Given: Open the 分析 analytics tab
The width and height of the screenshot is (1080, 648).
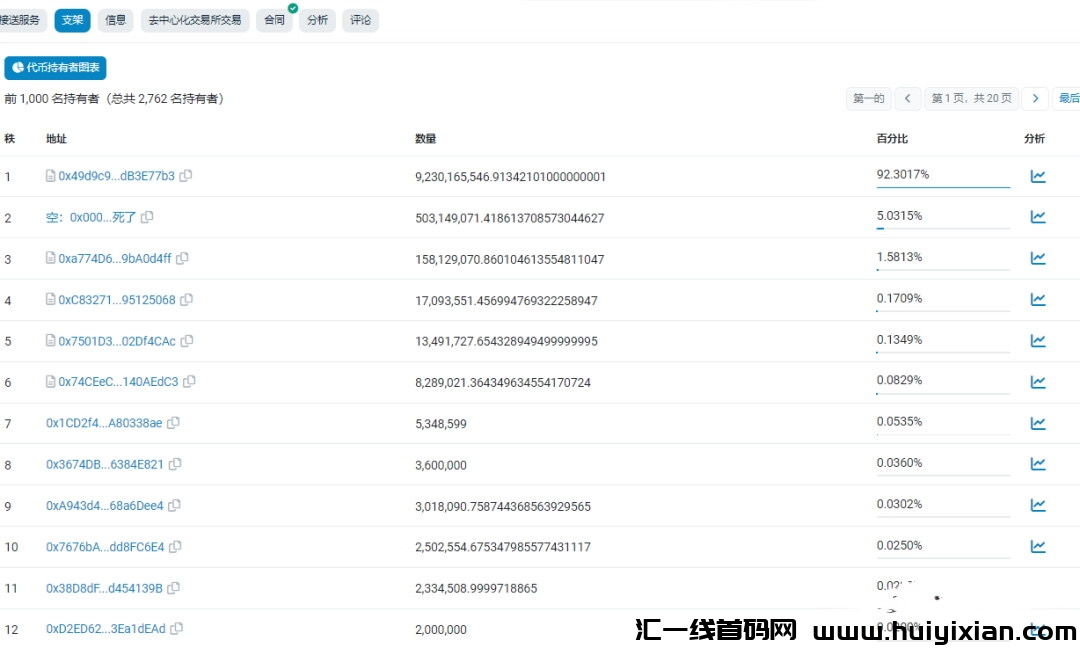Looking at the screenshot, I should [x=317, y=20].
